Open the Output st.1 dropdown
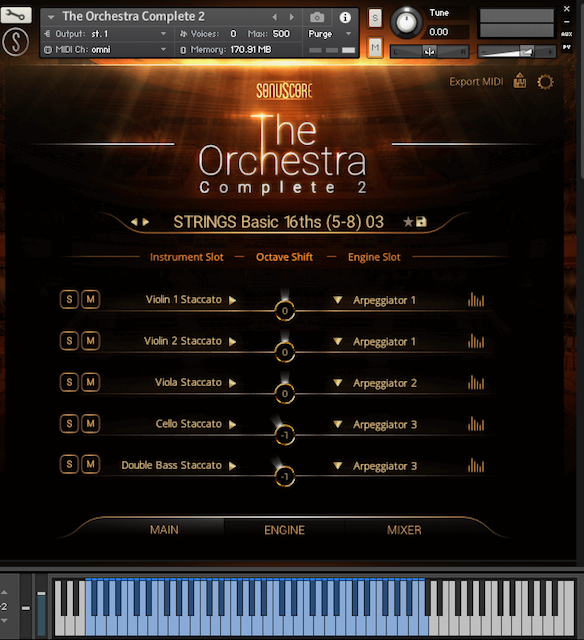The image size is (584, 640). [x=163, y=33]
